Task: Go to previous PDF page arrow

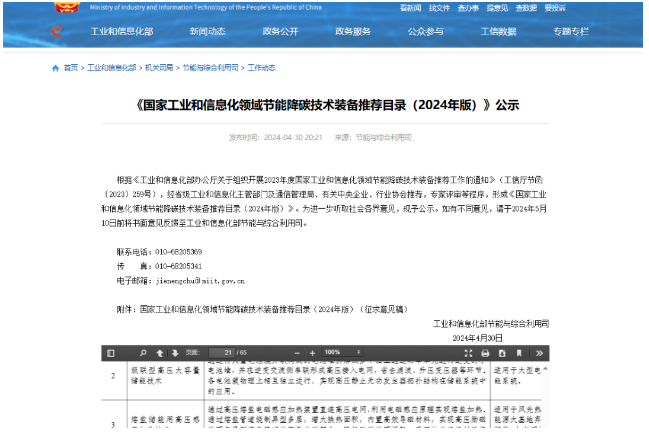Action: pos(160,353)
